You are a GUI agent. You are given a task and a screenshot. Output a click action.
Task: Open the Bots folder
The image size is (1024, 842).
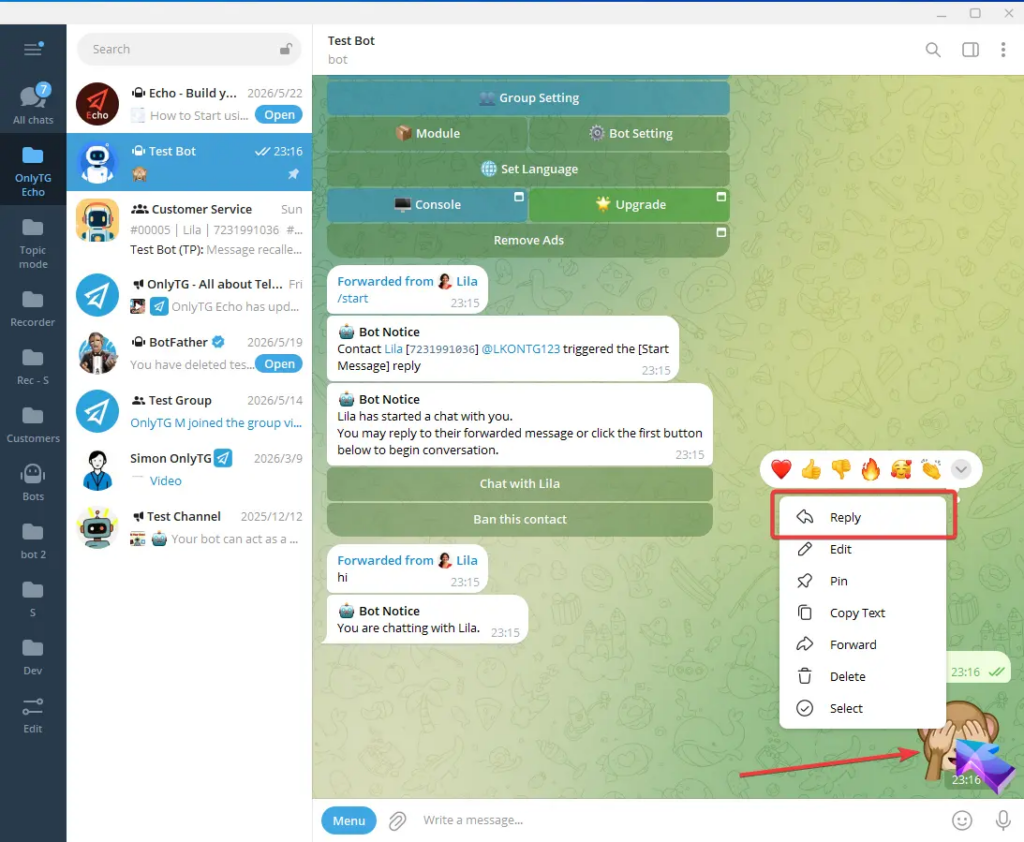tap(33, 483)
